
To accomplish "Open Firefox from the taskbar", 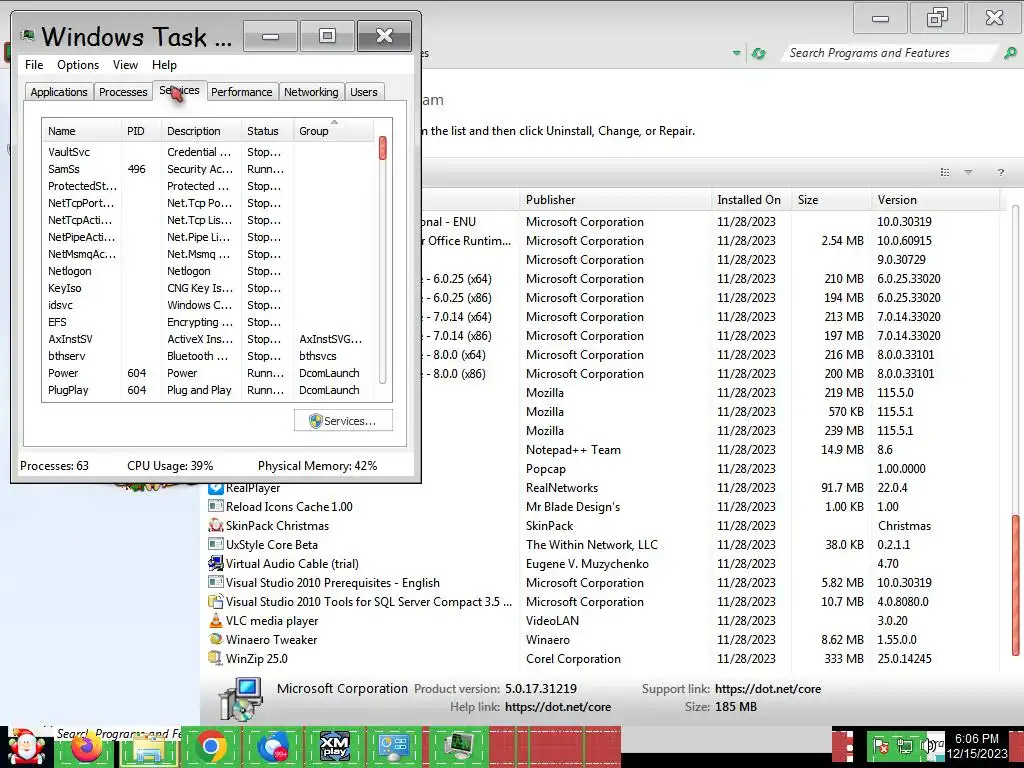I will pos(86,746).
